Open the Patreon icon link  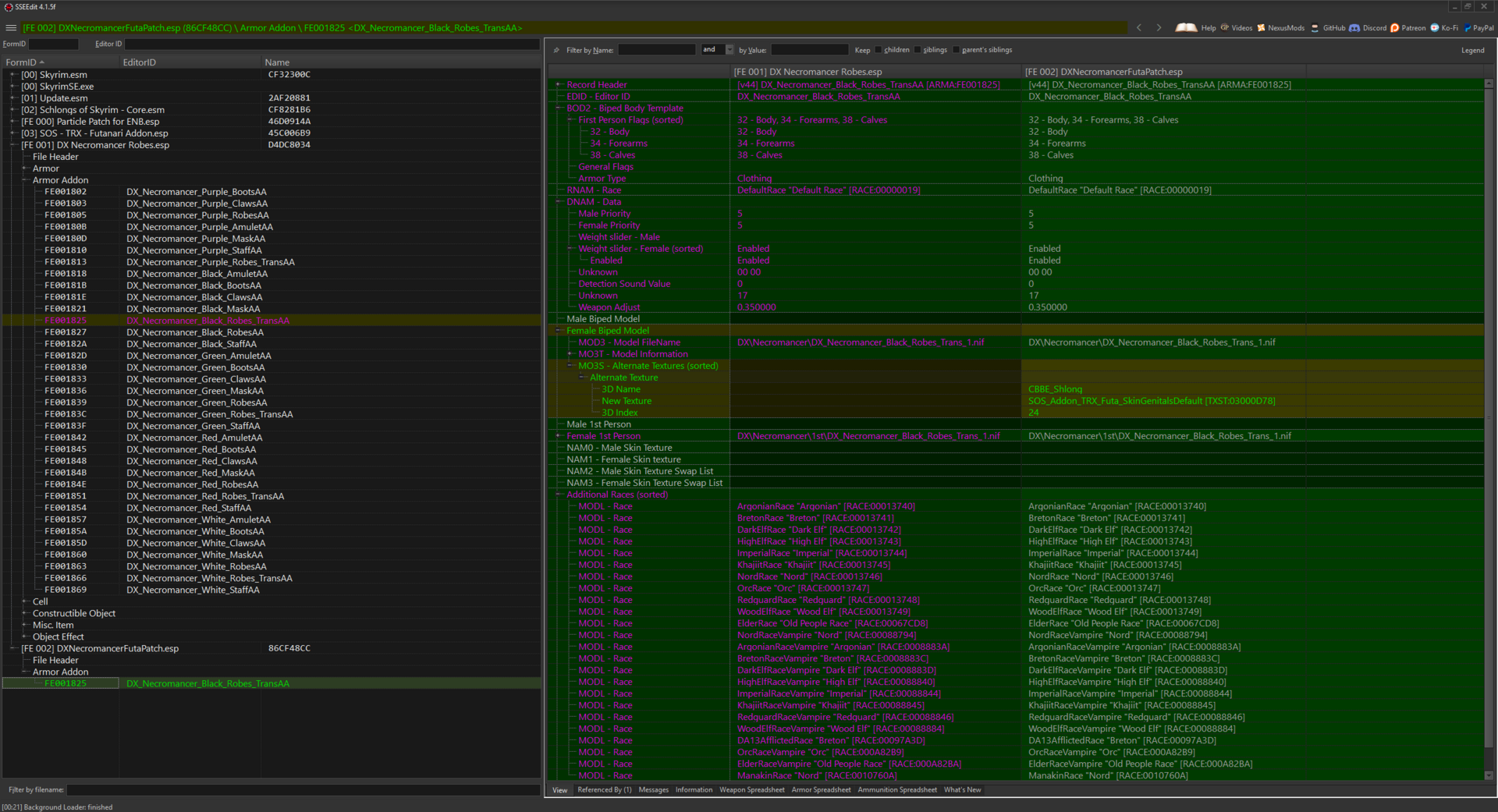pos(1395,28)
